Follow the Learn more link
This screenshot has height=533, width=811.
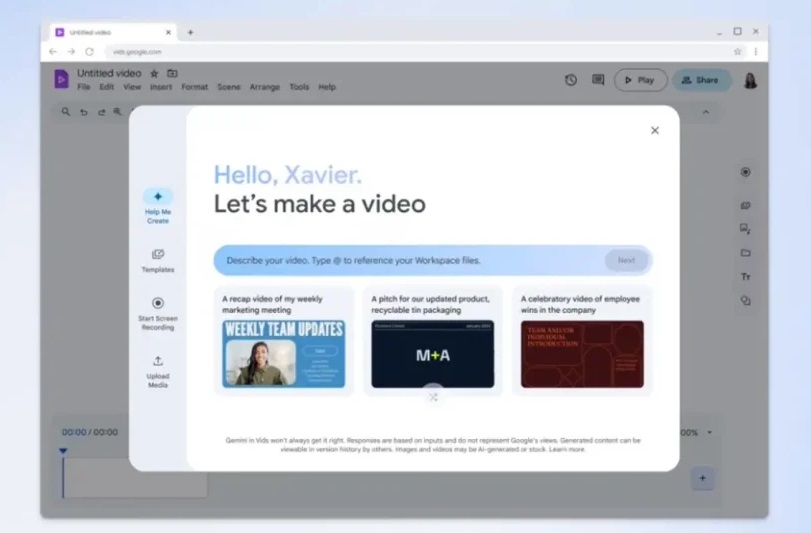tap(567, 450)
